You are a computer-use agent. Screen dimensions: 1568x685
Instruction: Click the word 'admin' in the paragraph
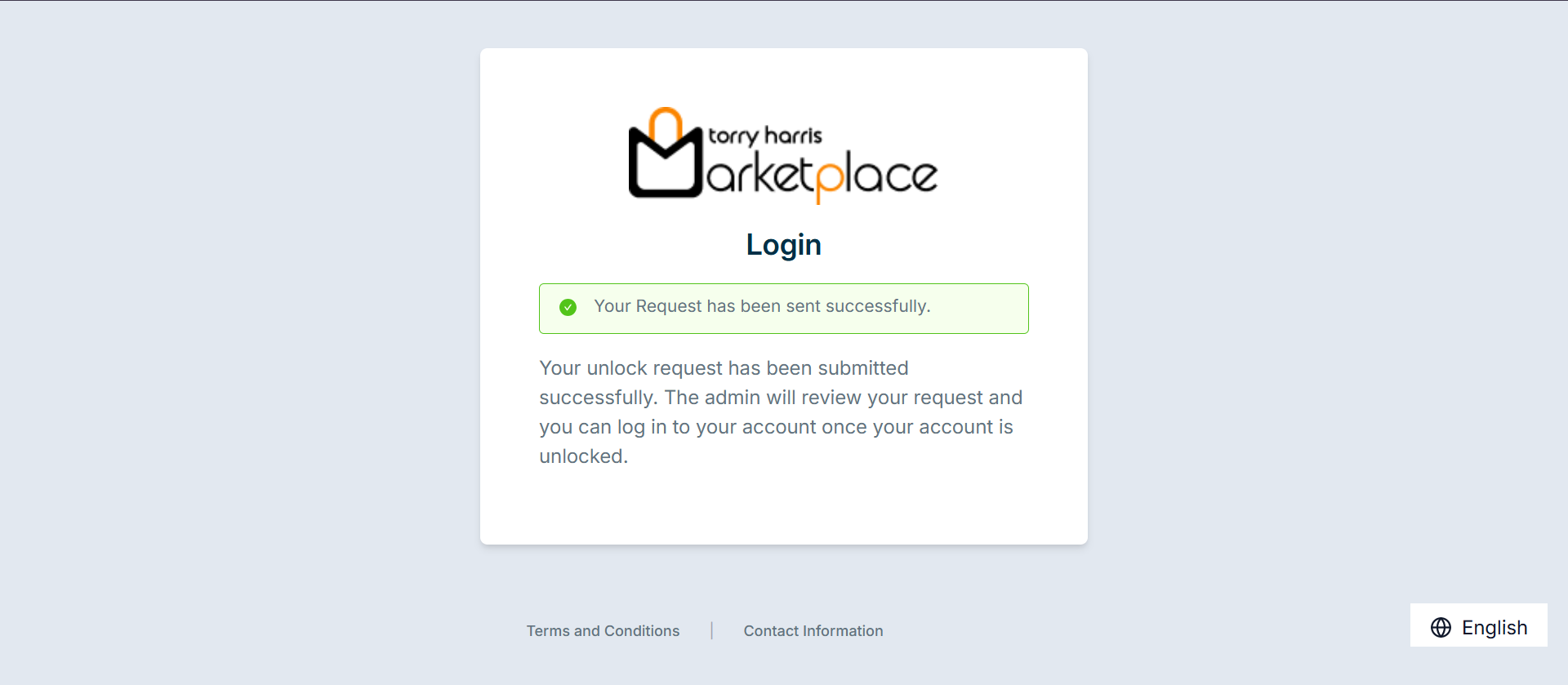click(x=733, y=398)
